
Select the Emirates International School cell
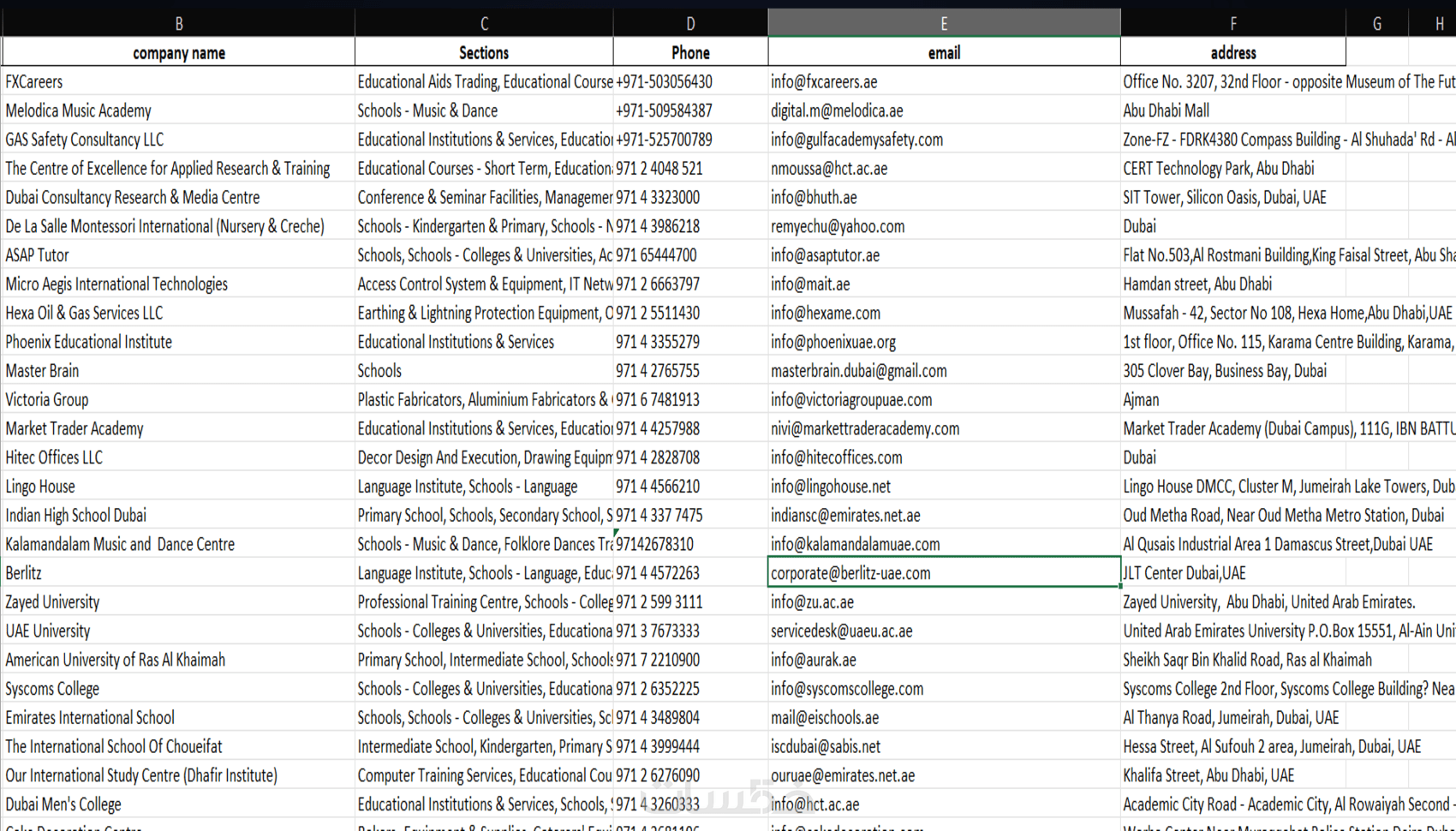(178, 718)
